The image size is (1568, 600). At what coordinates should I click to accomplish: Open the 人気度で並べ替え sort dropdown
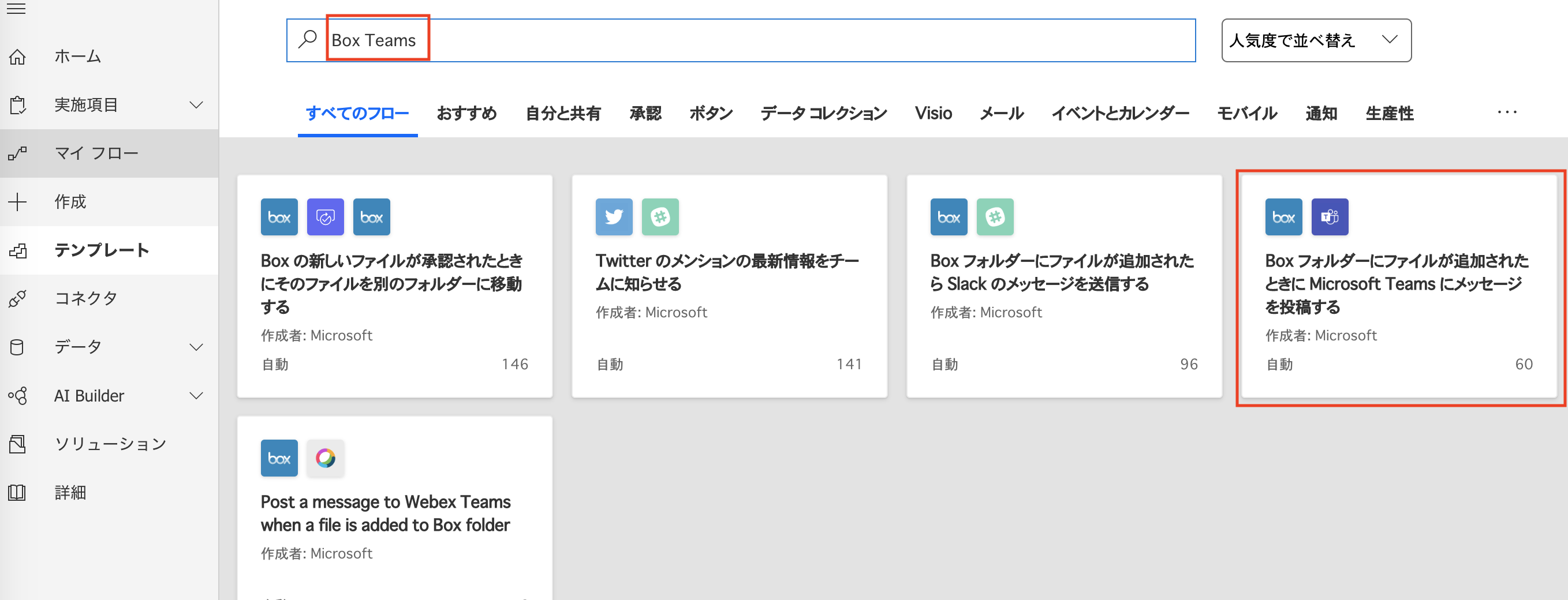[x=1316, y=40]
